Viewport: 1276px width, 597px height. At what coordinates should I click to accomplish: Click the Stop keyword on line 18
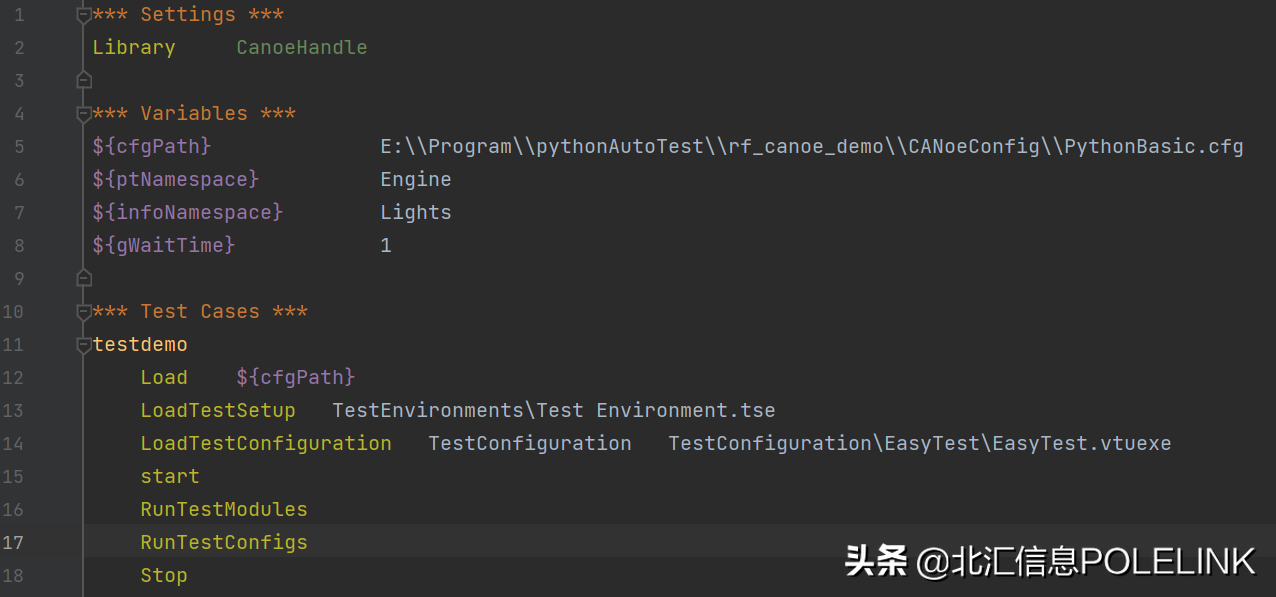click(164, 576)
